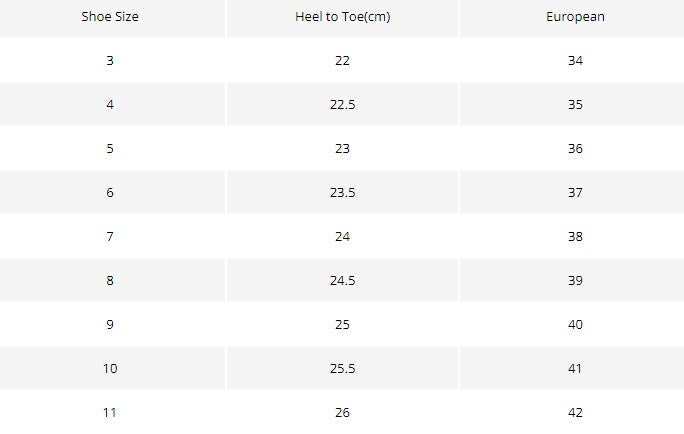Click European size 42 cell
Screen dimensions: 684x434
pyautogui.click(x=575, y=412)
